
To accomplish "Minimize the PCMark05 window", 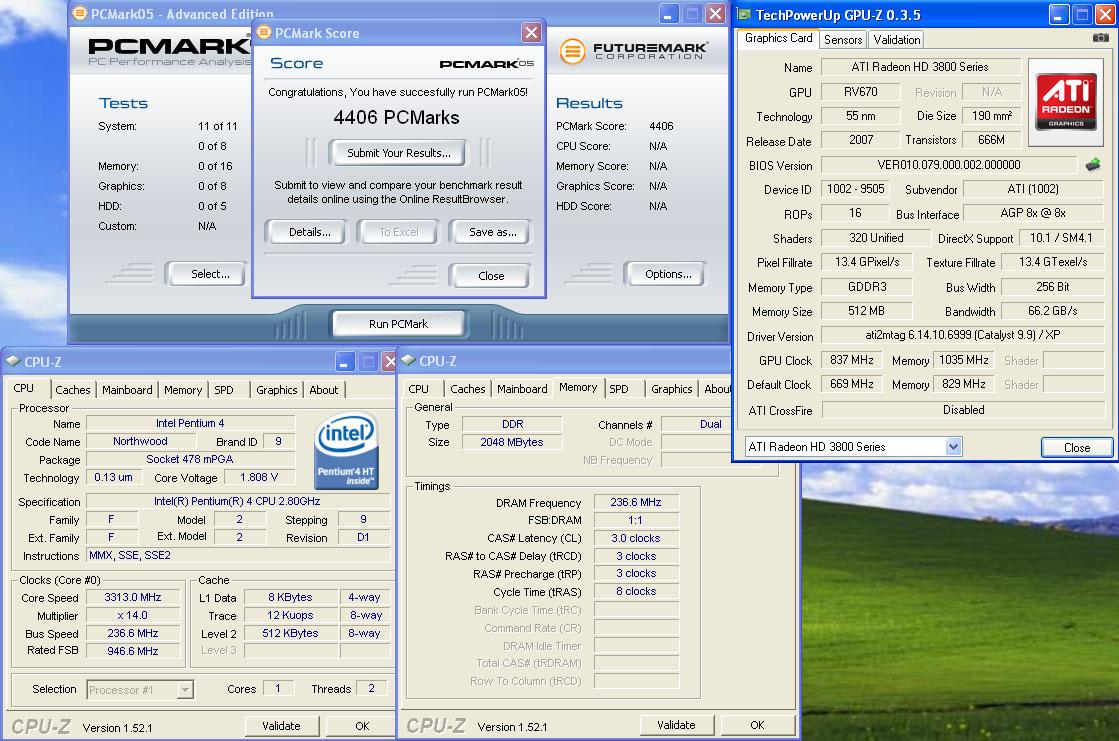I will click(x=668, y=14).
